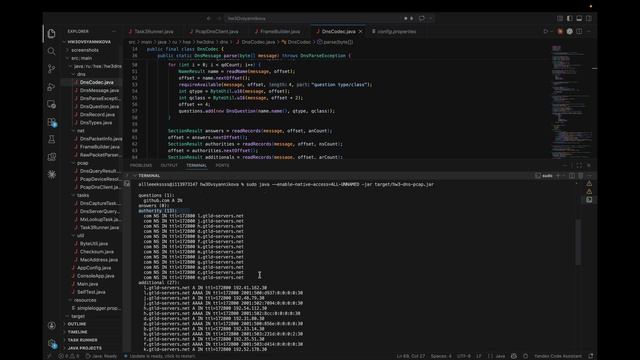Open the Run and Debug view

point(51,87)
